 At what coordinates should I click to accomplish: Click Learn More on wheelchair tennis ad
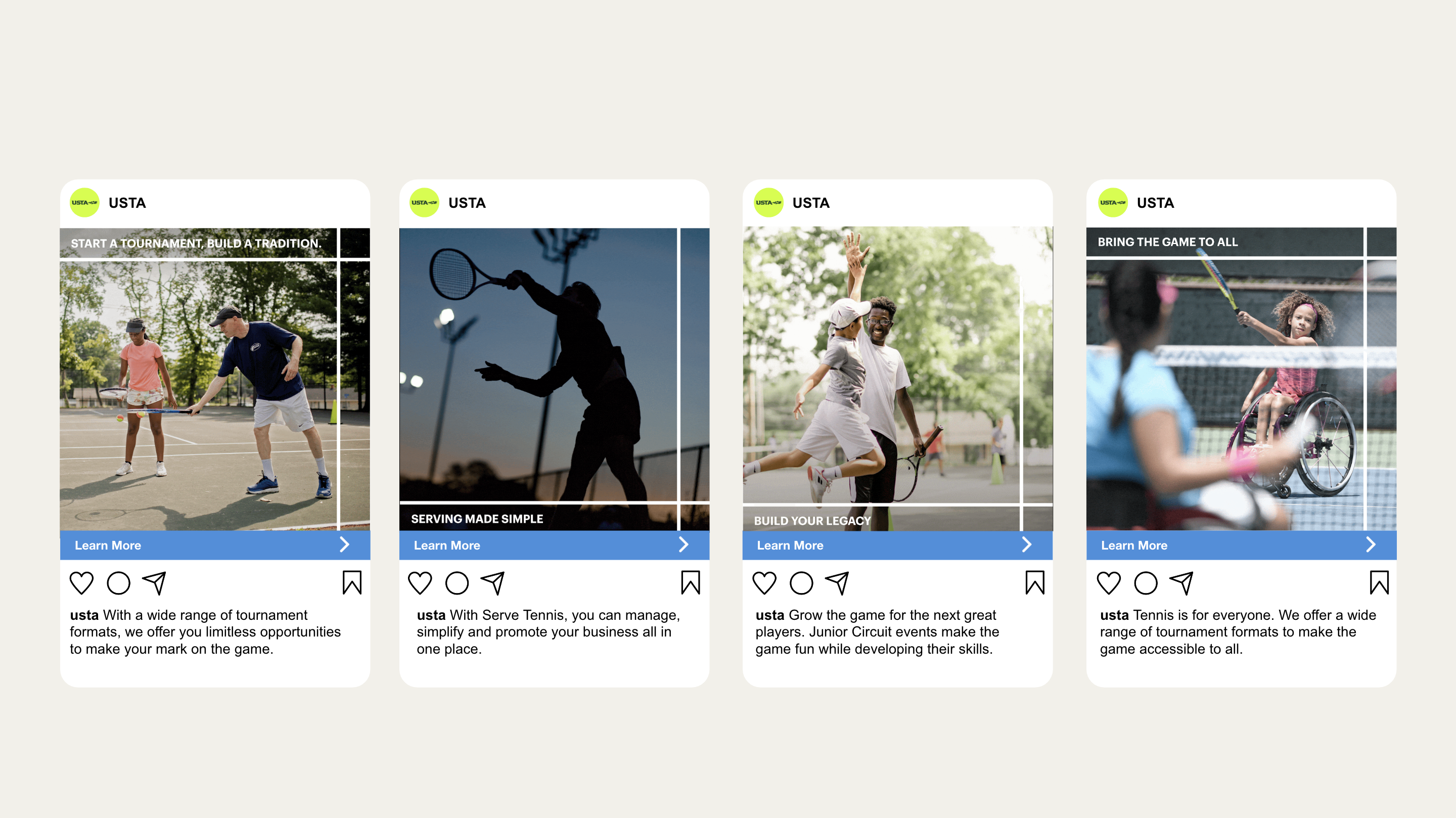tap(1134, 545)
